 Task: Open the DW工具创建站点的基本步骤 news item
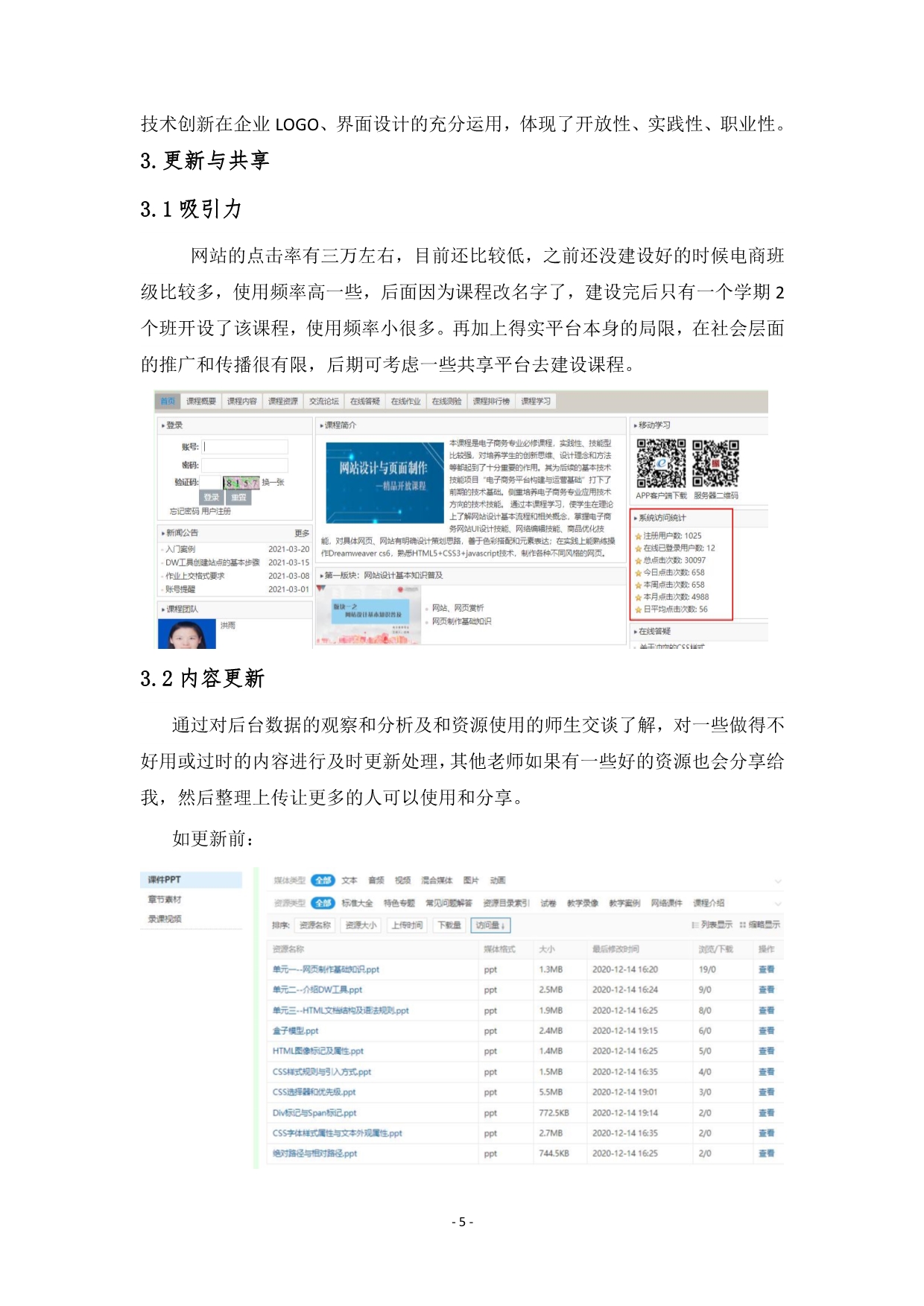(212, 563)
